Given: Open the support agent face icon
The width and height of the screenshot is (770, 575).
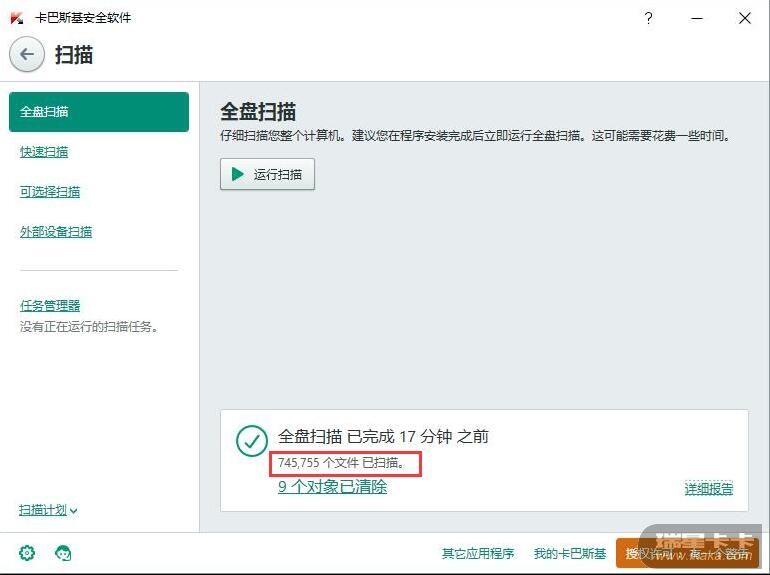Looking at the screenshot, I should coord(63,553).
